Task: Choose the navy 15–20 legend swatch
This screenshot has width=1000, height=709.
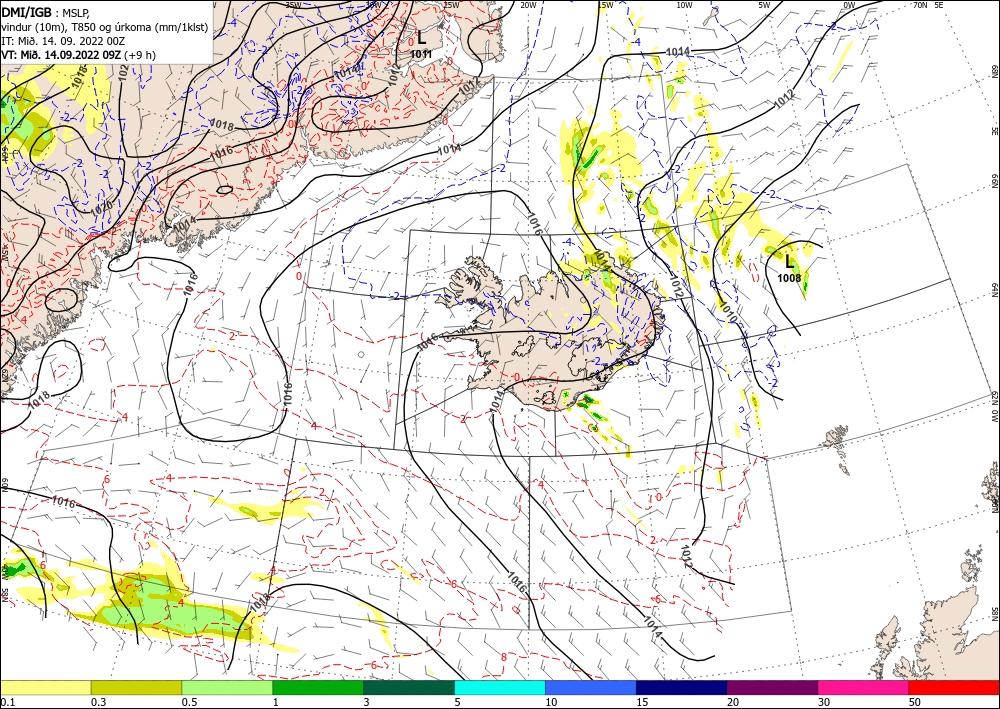Action: pos(682,687)
